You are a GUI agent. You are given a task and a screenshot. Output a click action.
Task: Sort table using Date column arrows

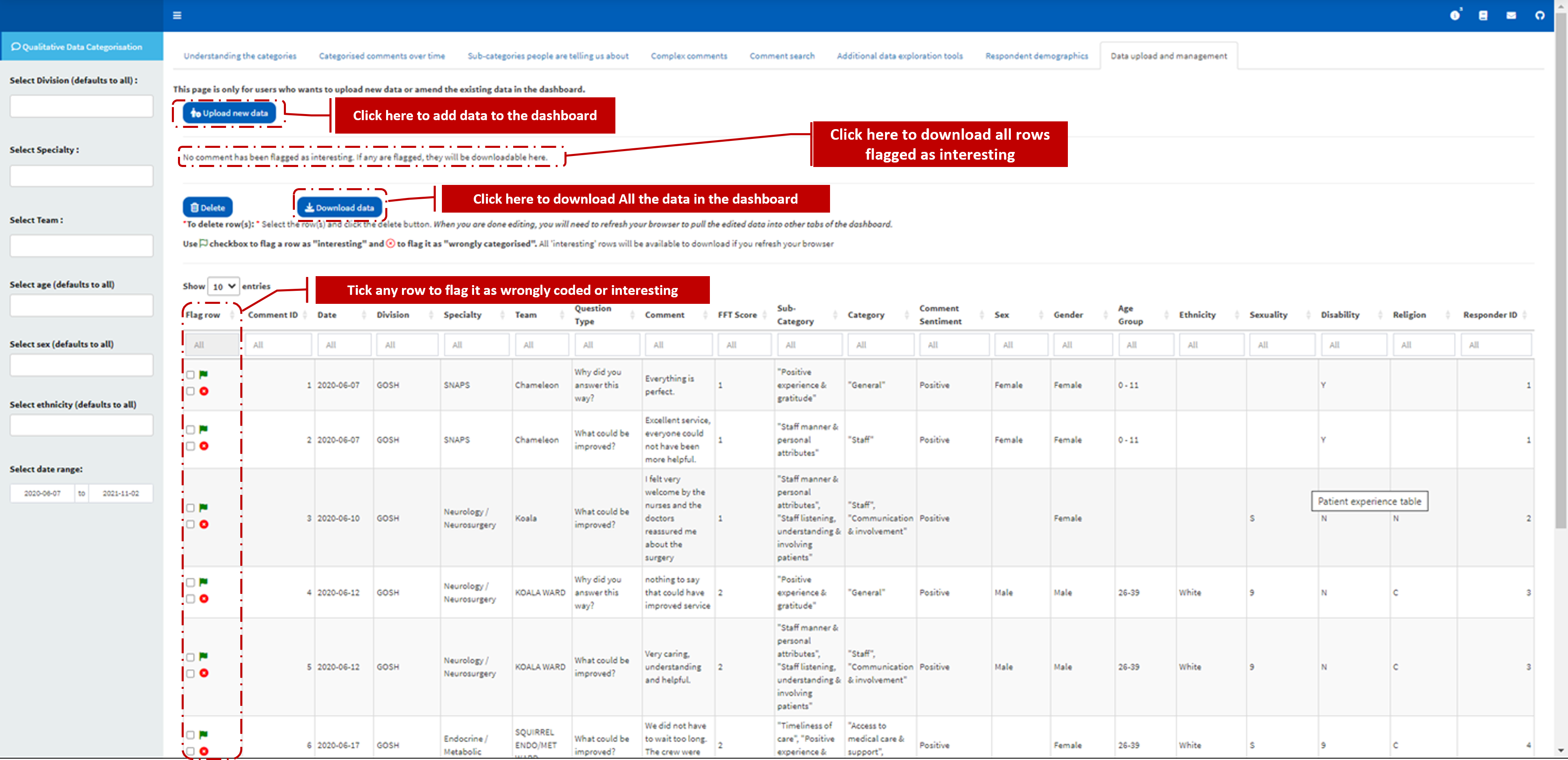tap(364, 315)
